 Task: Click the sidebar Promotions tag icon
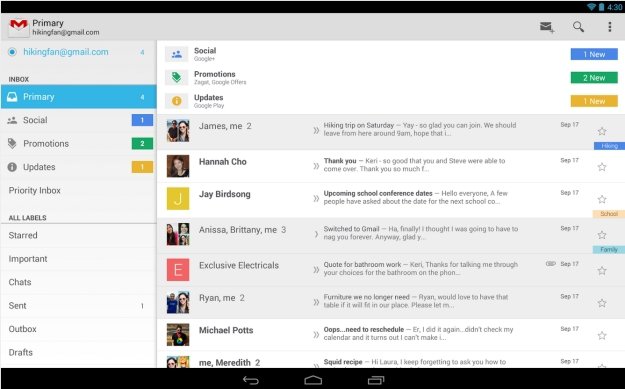coord(12,143)
